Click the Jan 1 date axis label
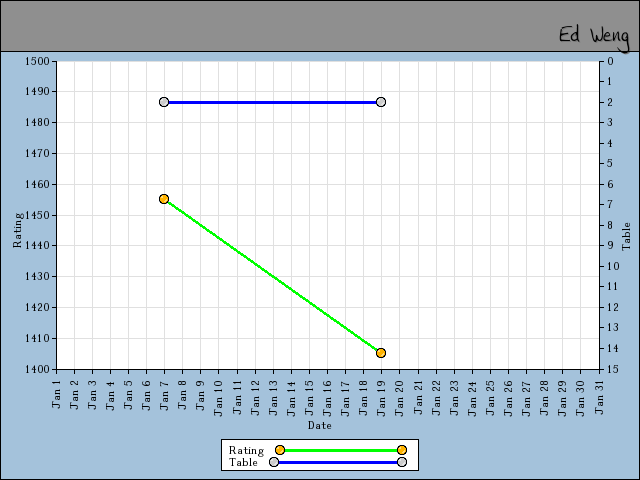This screenshot has height=480, width=640. [56, 394]
